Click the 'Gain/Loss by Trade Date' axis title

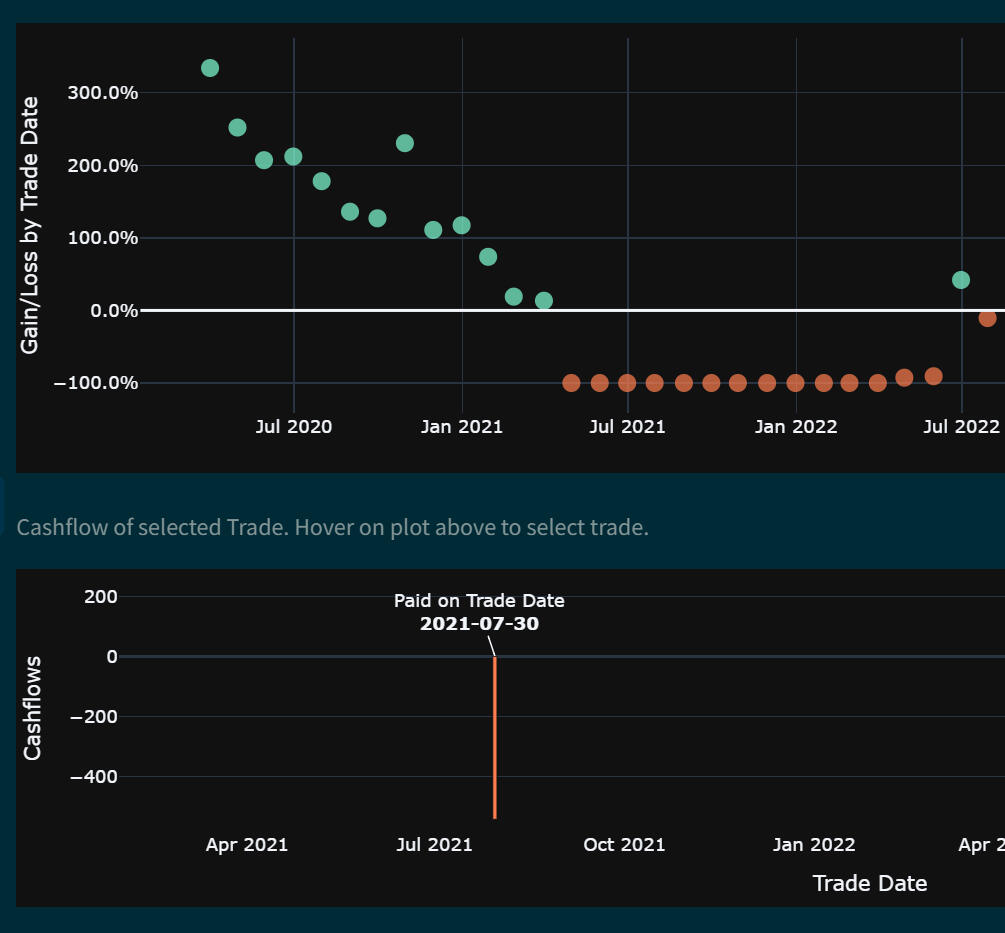(31, 225)
